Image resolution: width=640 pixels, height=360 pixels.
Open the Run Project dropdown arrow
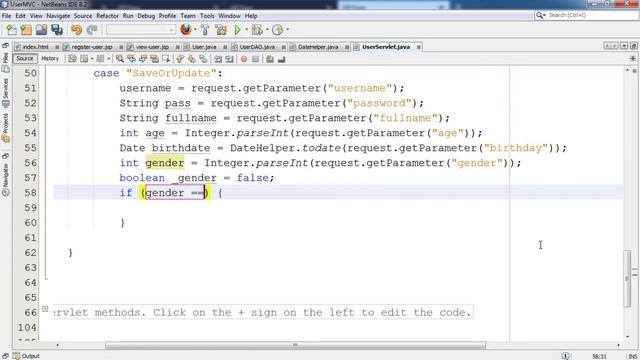click(246, 29)
